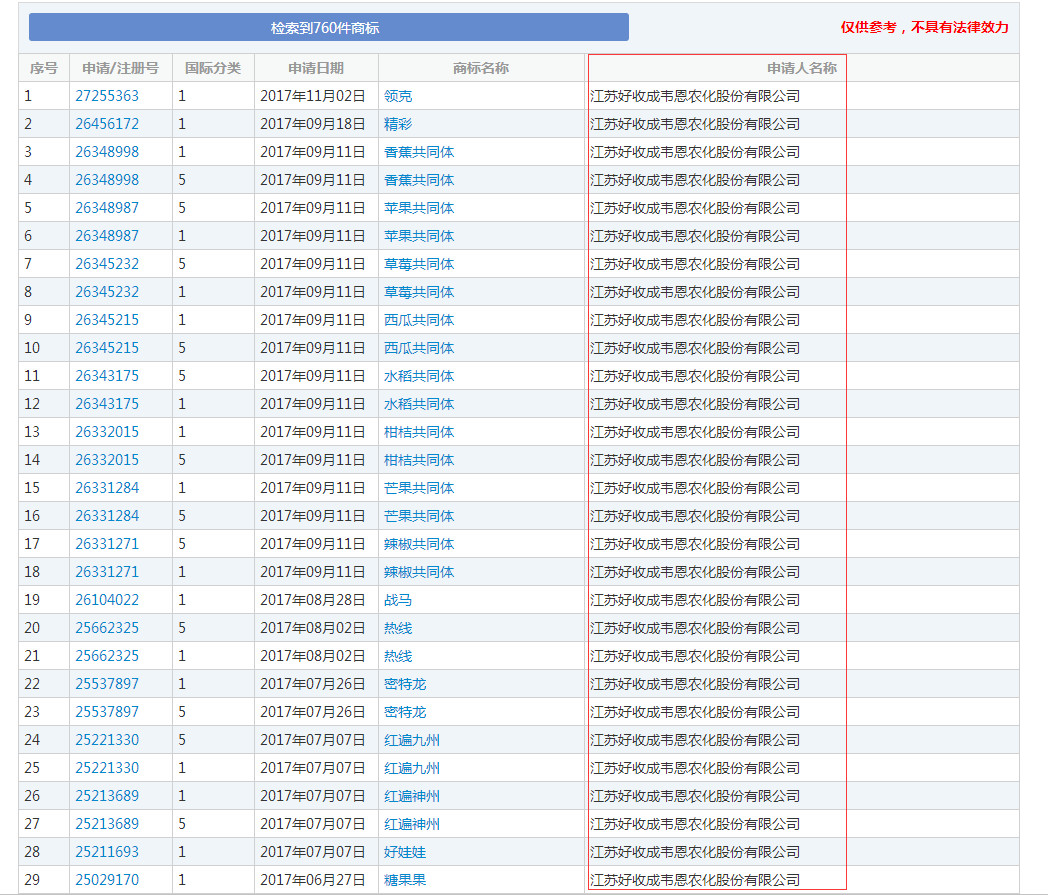Click the red 仅供参考 disclaimer text
The width and height of the screenshot is (1048, 895).
tap(924, 28)
